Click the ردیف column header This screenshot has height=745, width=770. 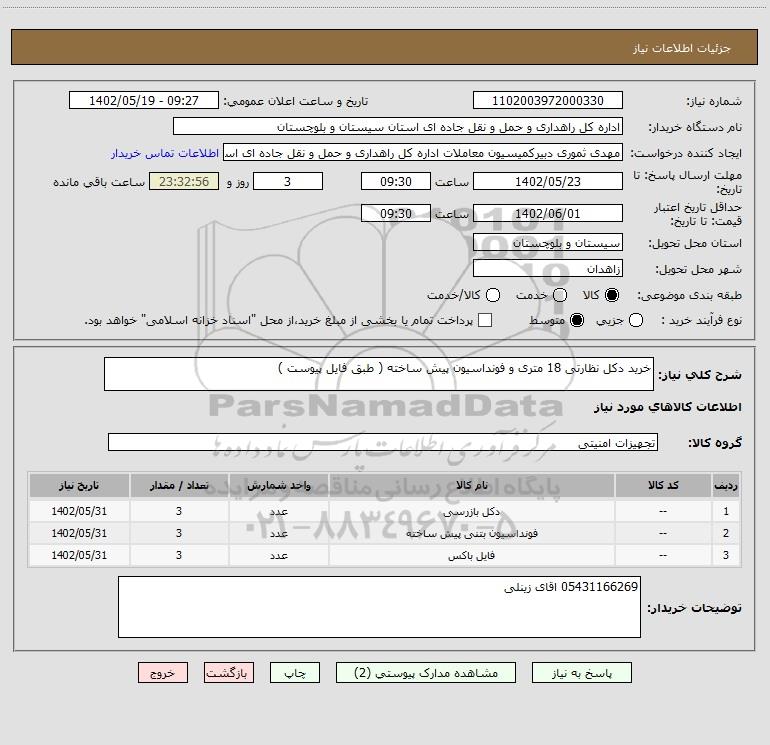[726, 485]
